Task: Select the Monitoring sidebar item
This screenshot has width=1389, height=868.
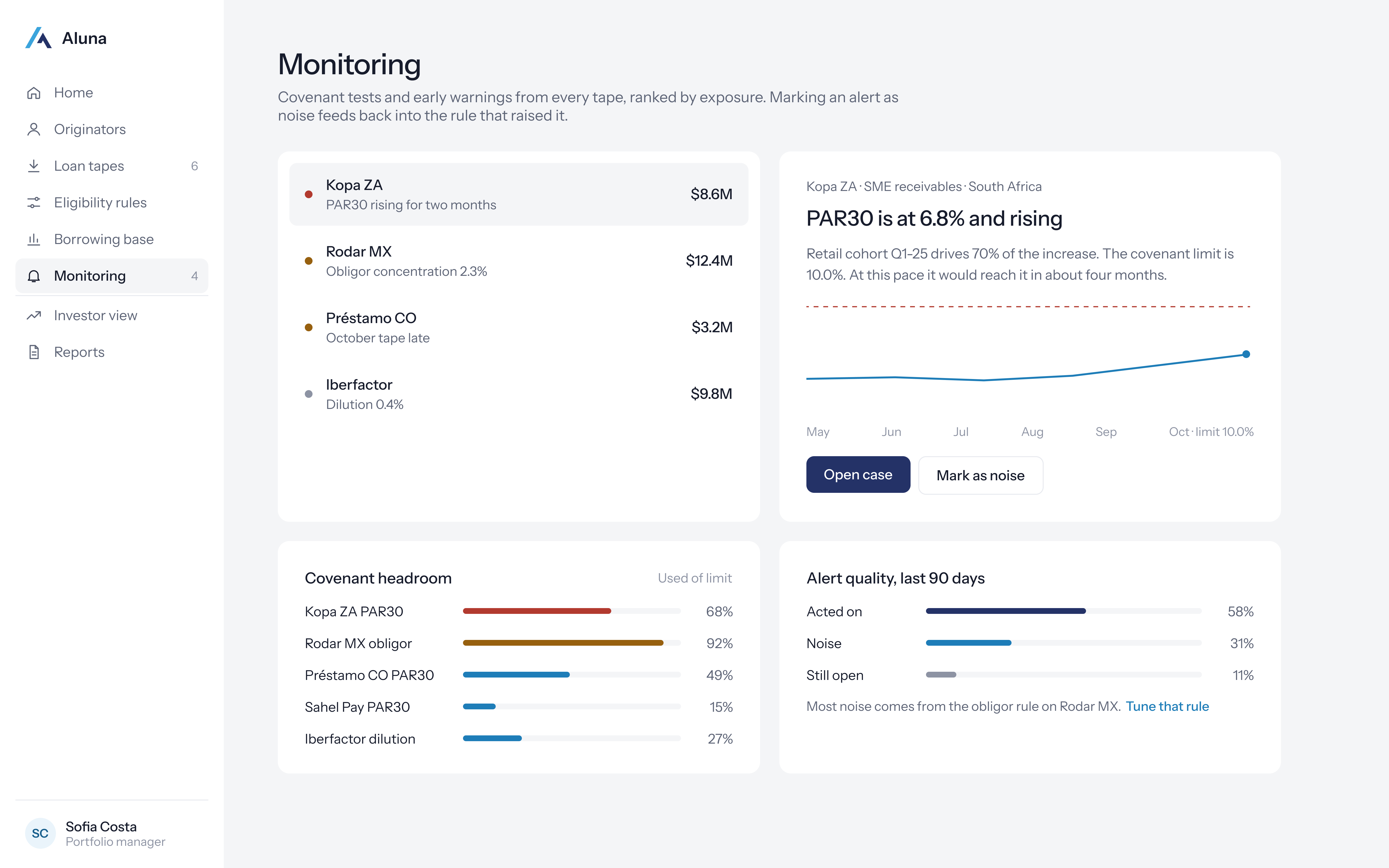Action: (x=112, y=276)
